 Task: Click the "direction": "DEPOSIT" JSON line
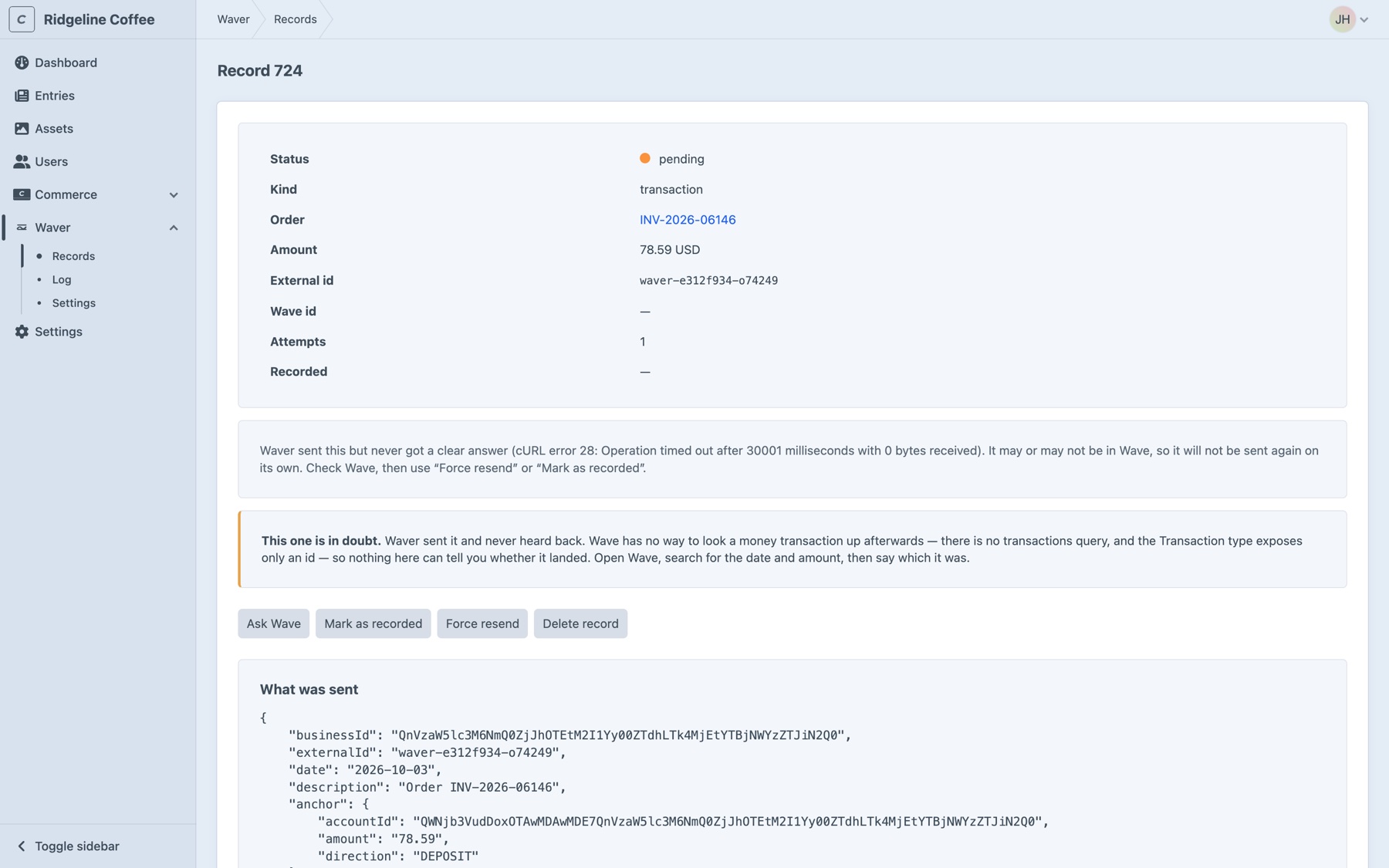(x=398, y=856)
